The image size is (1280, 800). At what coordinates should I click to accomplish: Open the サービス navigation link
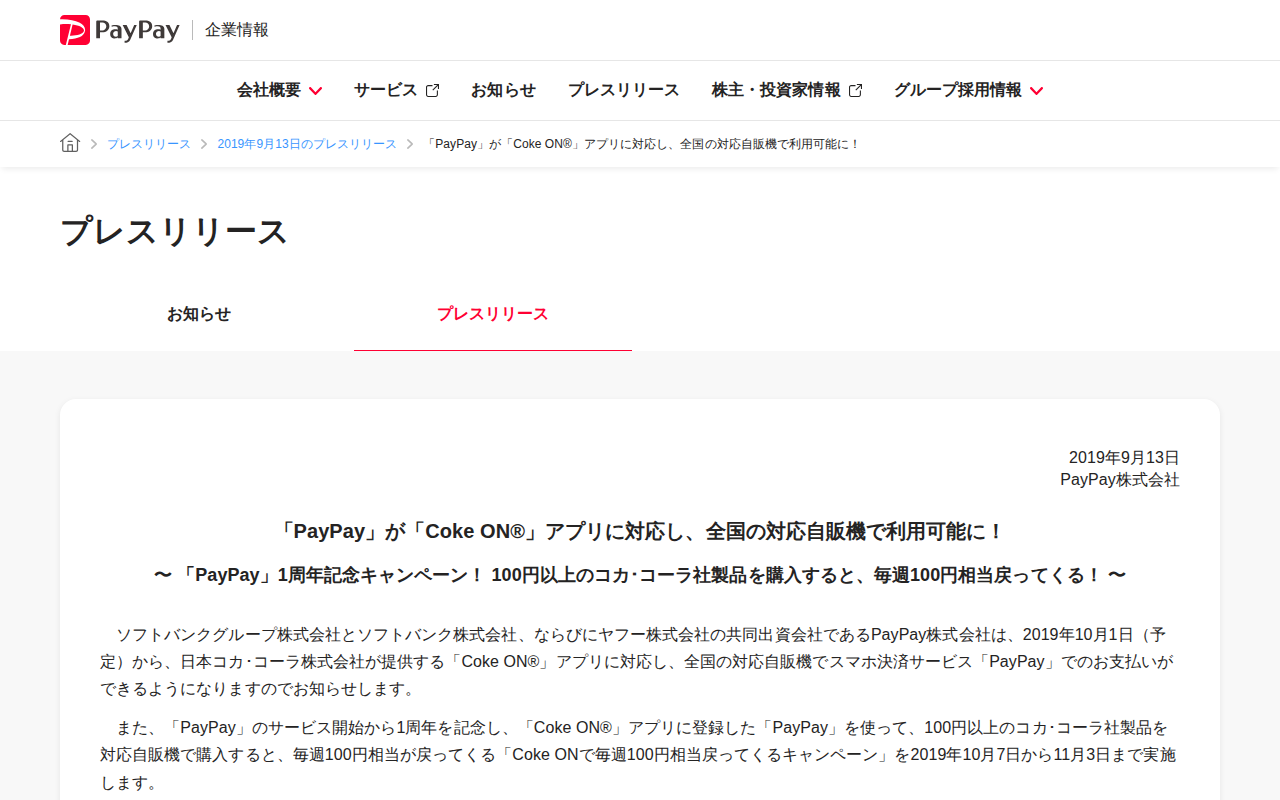385,90
